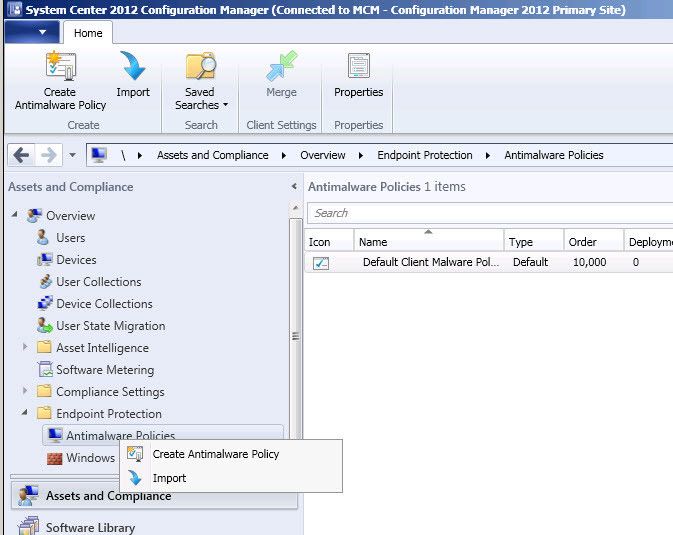This screenshot has height=535, width=673.
Task: Select Software Metering in the tree
Action: (105, 370)
